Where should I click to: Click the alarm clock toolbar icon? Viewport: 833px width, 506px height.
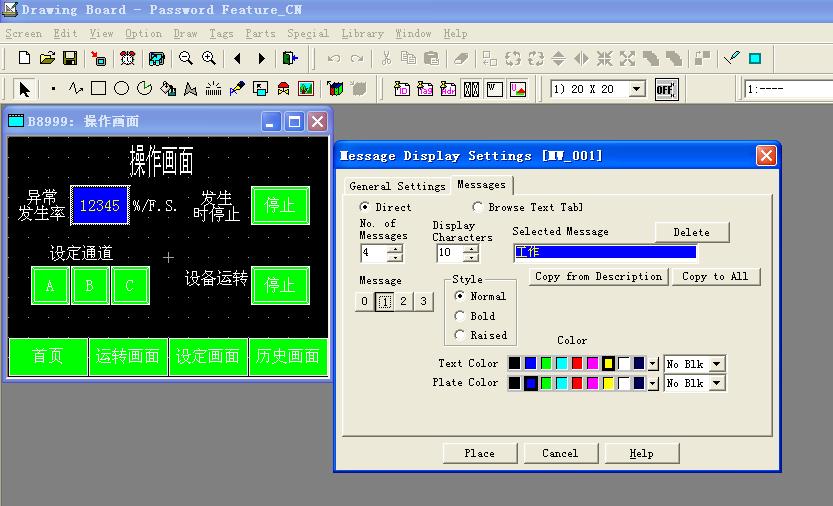coord(128,59)
